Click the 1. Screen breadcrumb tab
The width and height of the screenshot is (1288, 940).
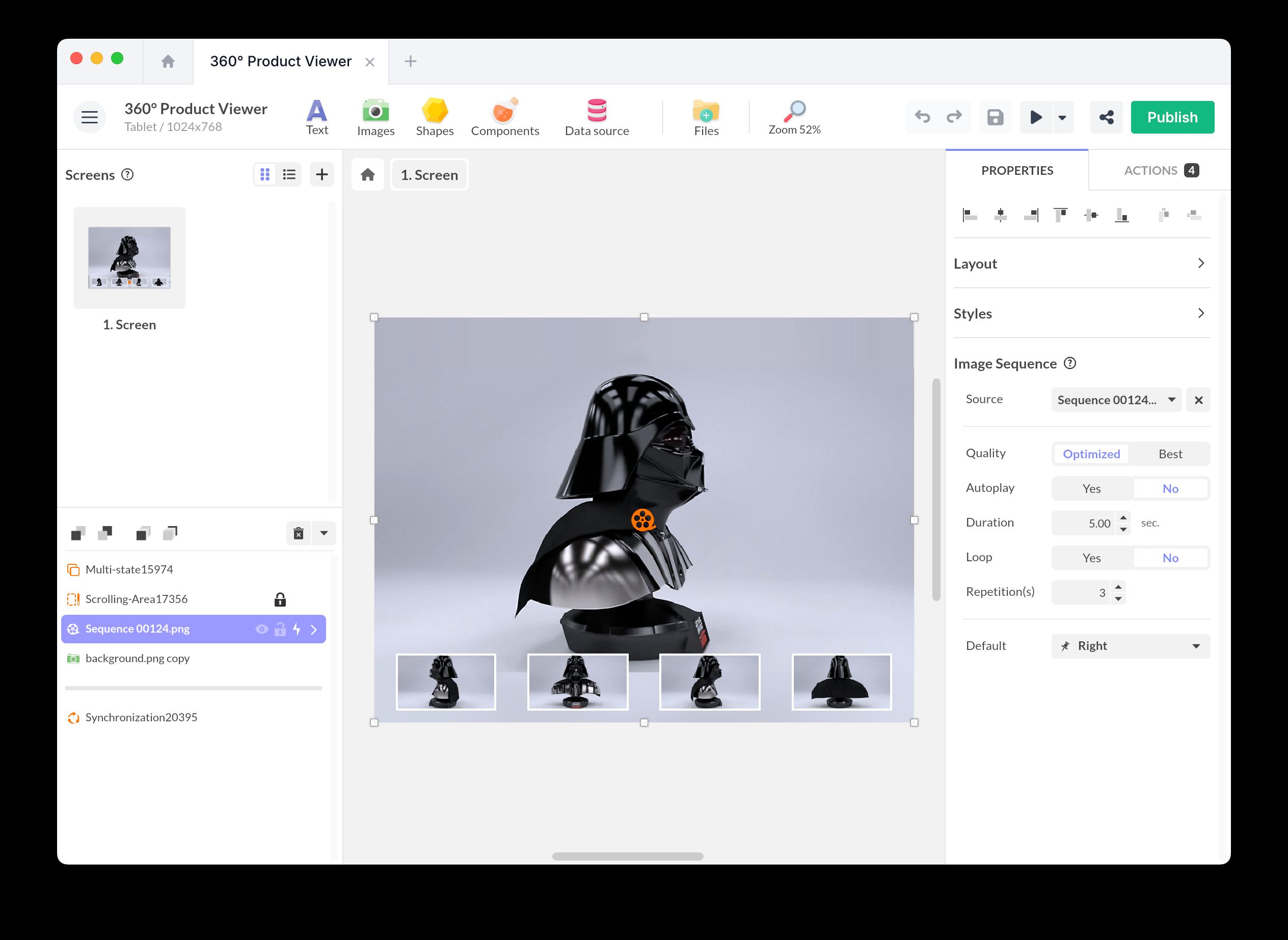tap(430, 175)
